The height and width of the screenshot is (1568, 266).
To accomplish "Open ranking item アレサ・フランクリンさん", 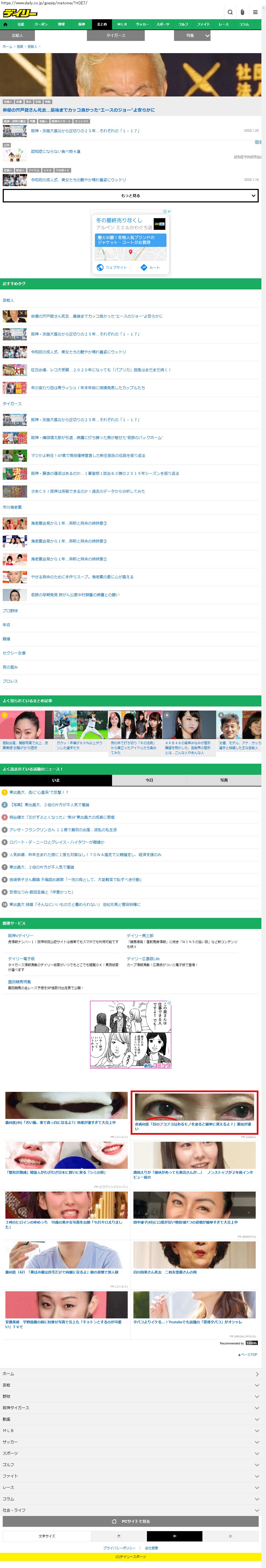I will [x=63, y=830].
